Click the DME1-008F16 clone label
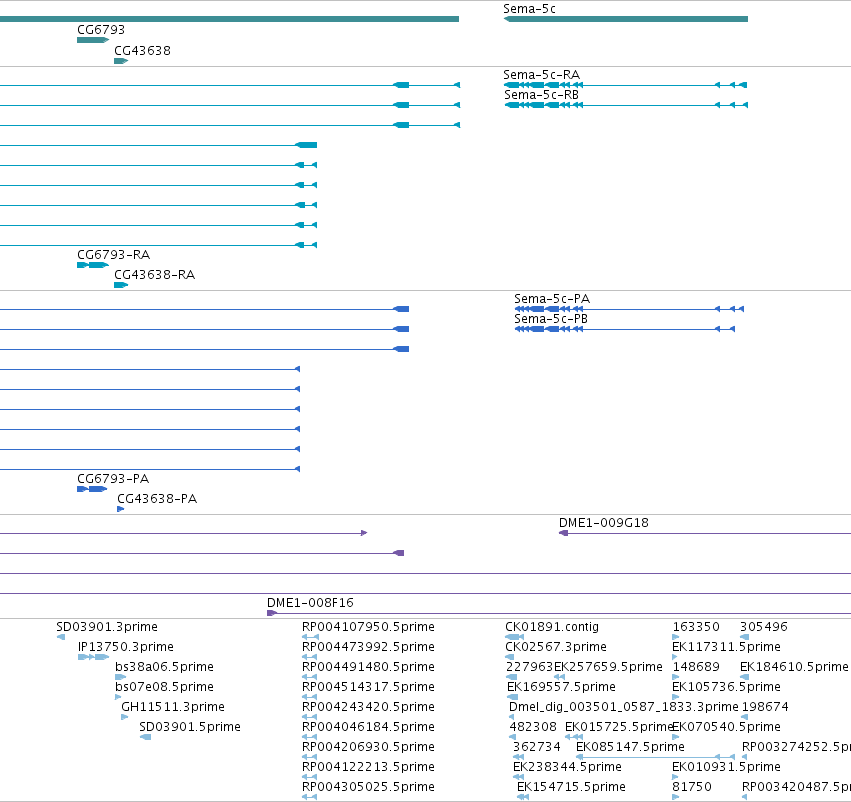This screenshot has width=851, height=802. (310, 602)
